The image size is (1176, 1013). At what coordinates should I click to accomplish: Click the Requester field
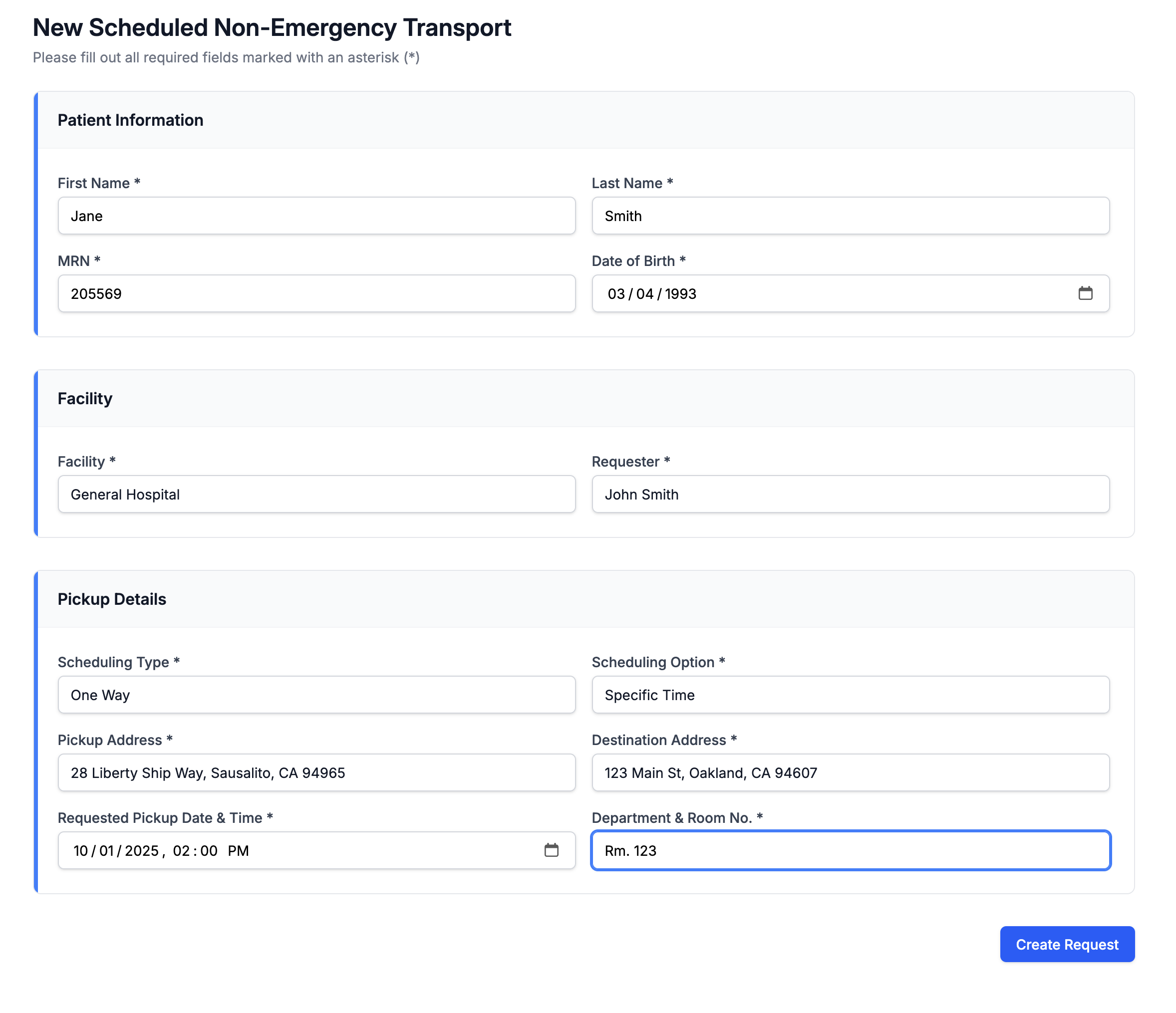tap(850, 495)
